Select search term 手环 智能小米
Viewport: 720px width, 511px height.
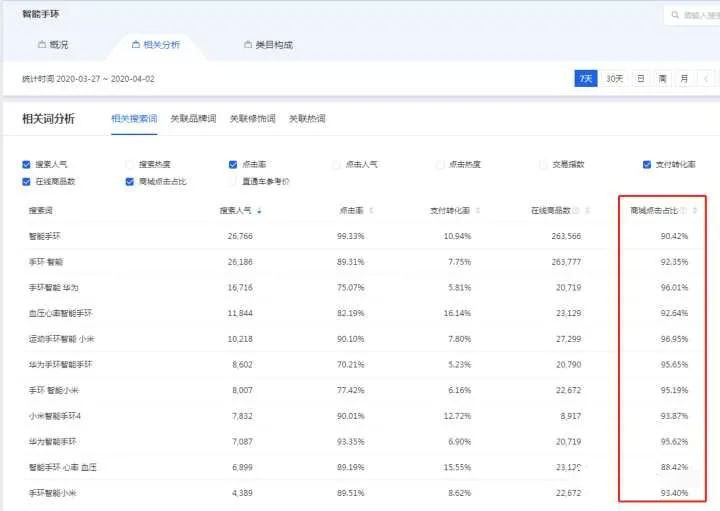(54, 391)
